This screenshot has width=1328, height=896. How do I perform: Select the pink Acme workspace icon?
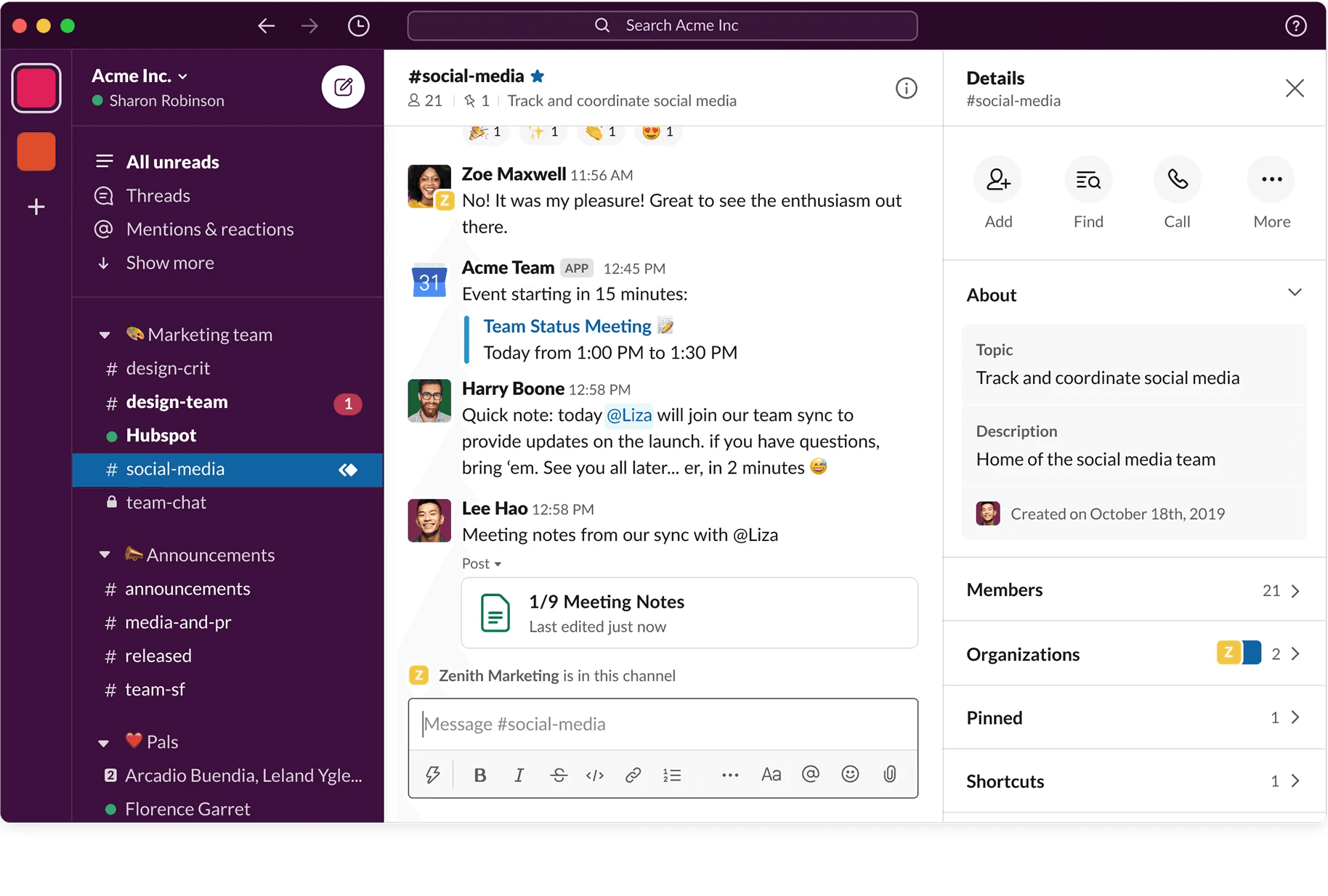(x=36, y=89)
